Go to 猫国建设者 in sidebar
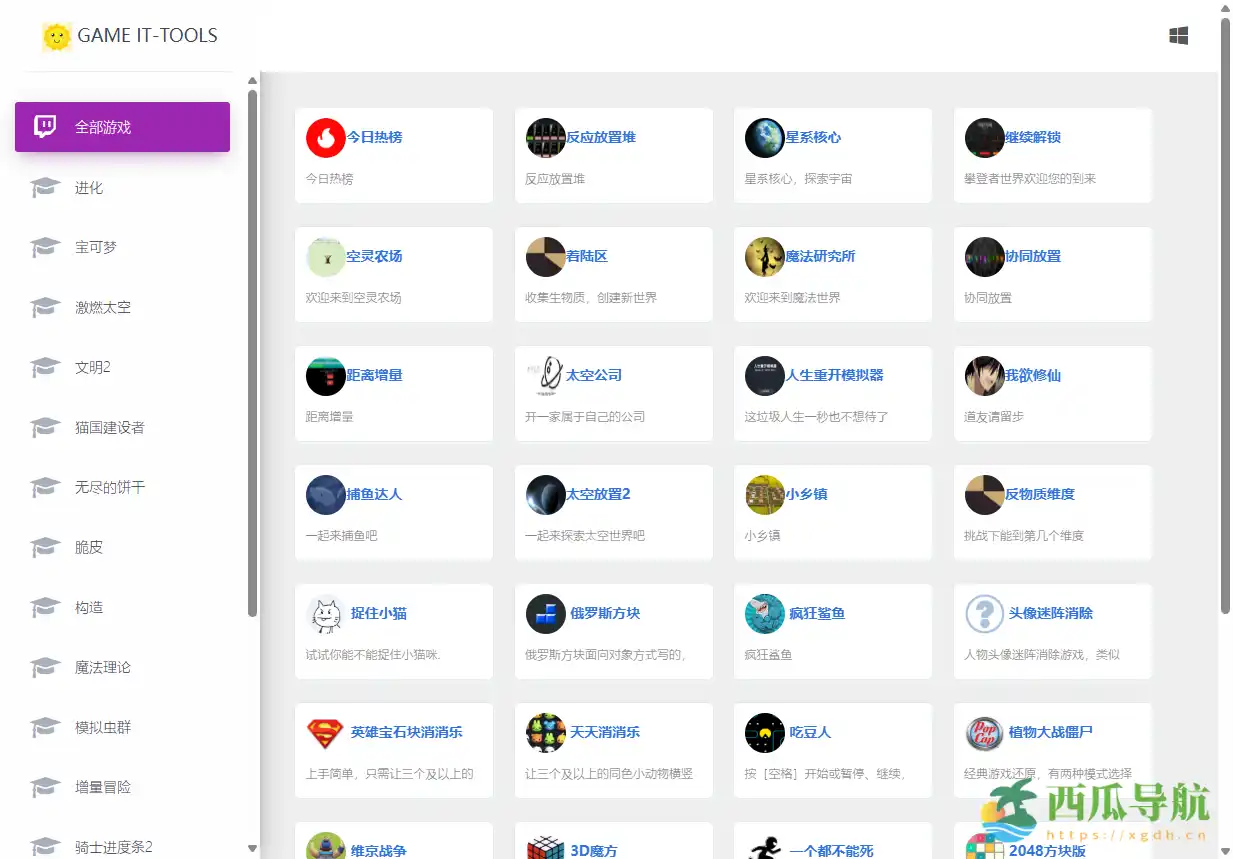1233x859 pixels. [110, 427]
